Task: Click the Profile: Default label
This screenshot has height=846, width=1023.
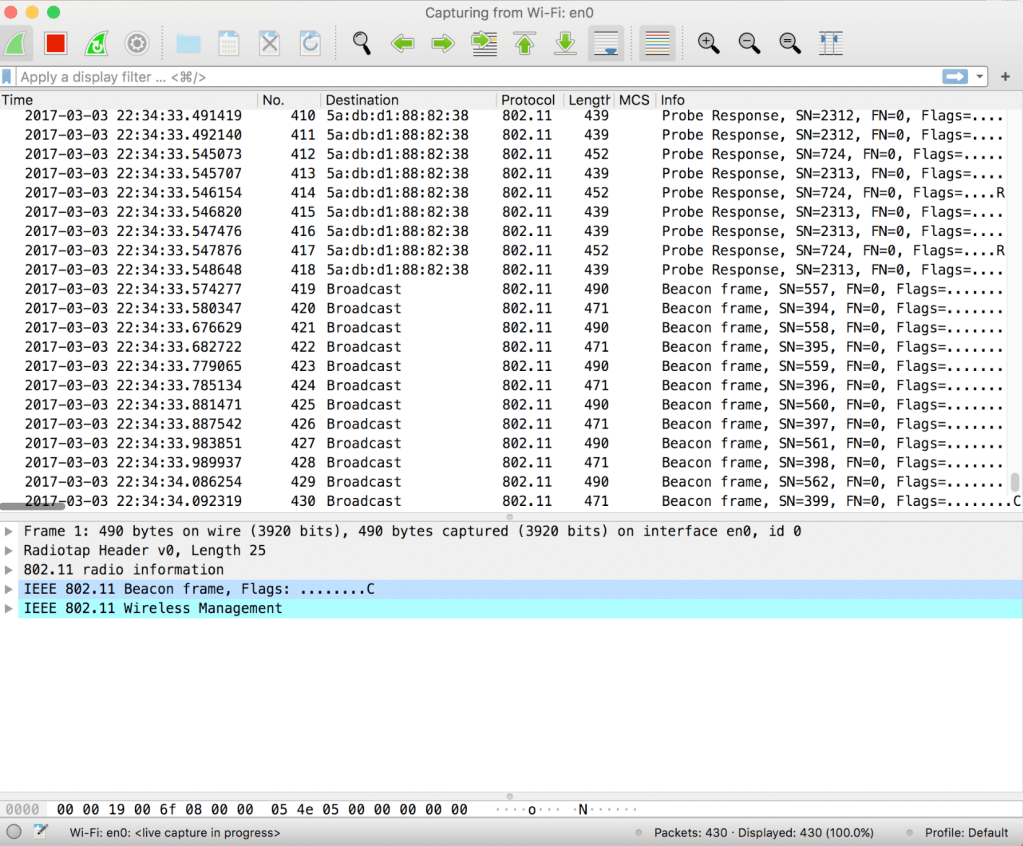Action: [966, 833]
